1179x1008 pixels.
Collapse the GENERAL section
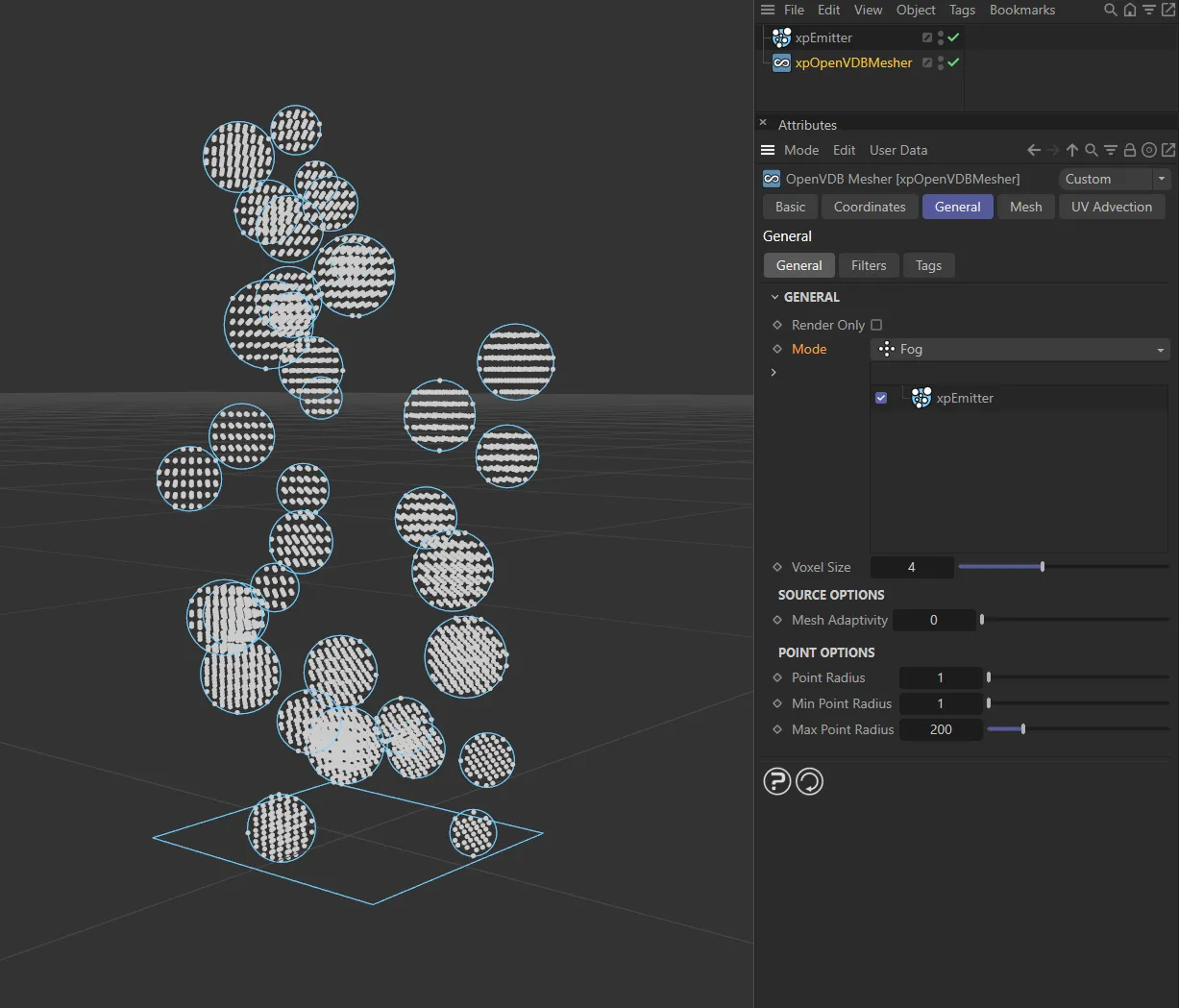coord(775,298)
